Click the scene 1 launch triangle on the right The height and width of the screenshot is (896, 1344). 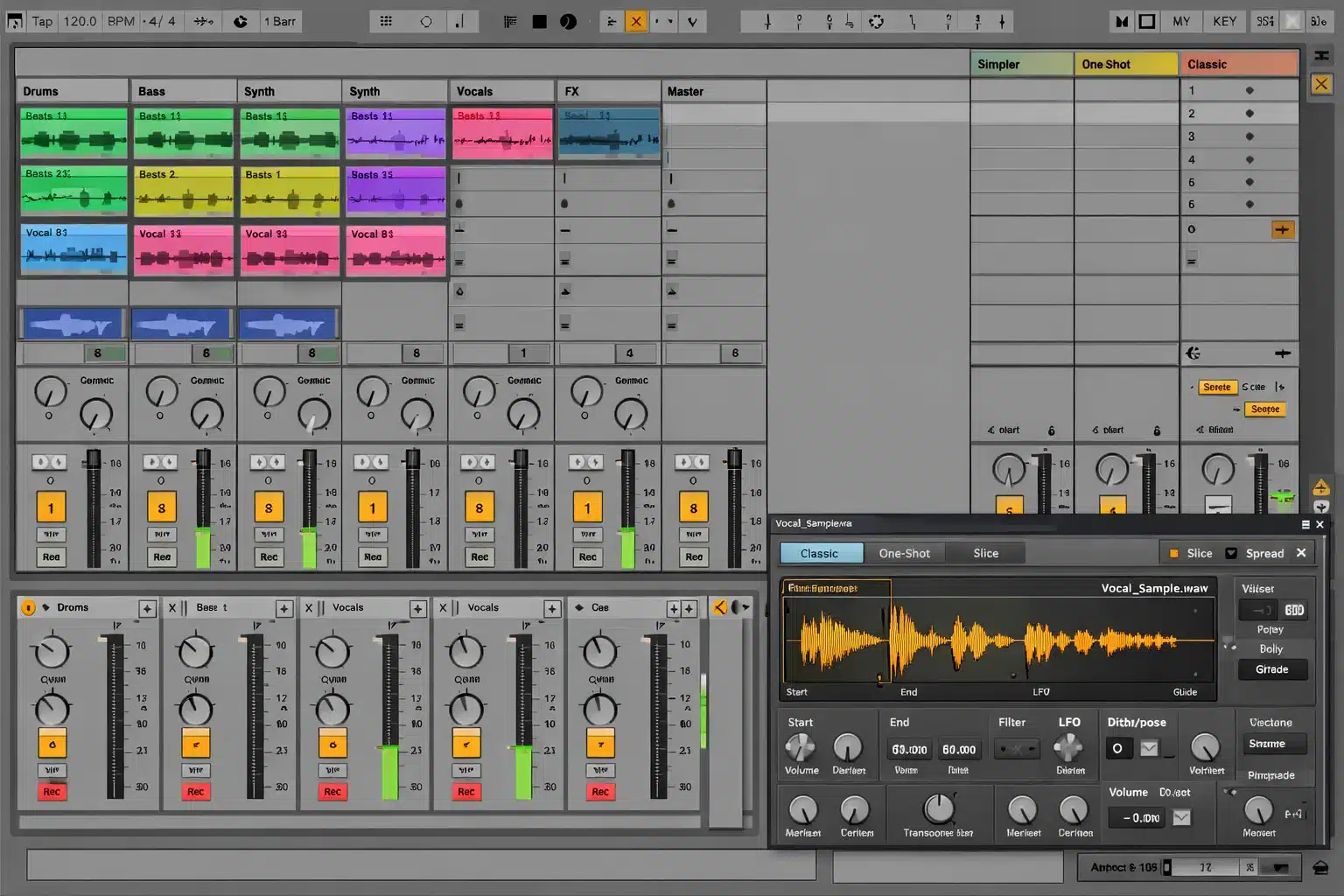pyautogui.click(x=1251, y=89)
